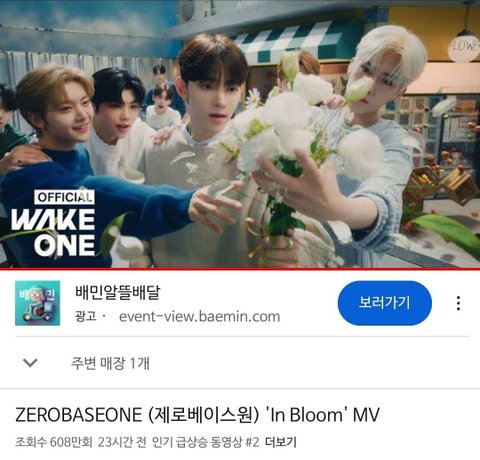Open the event-view.baemin.com link

(x=199, y=316)
